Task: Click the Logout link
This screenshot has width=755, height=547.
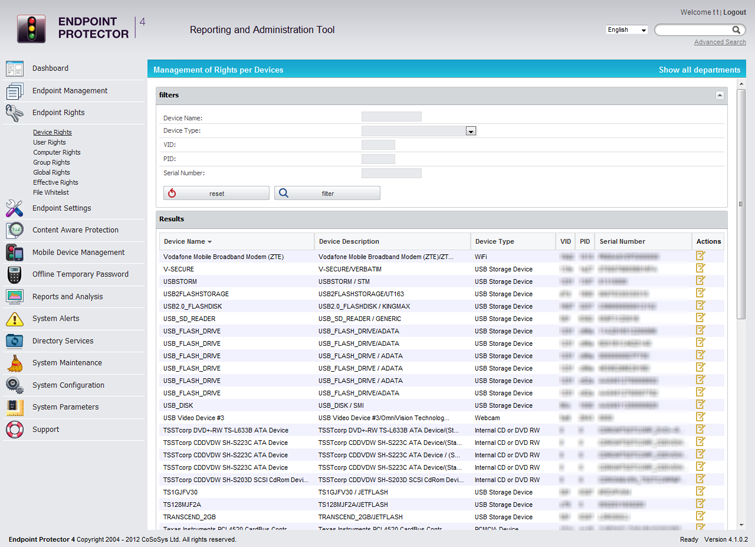Action: tap(734, 13)
